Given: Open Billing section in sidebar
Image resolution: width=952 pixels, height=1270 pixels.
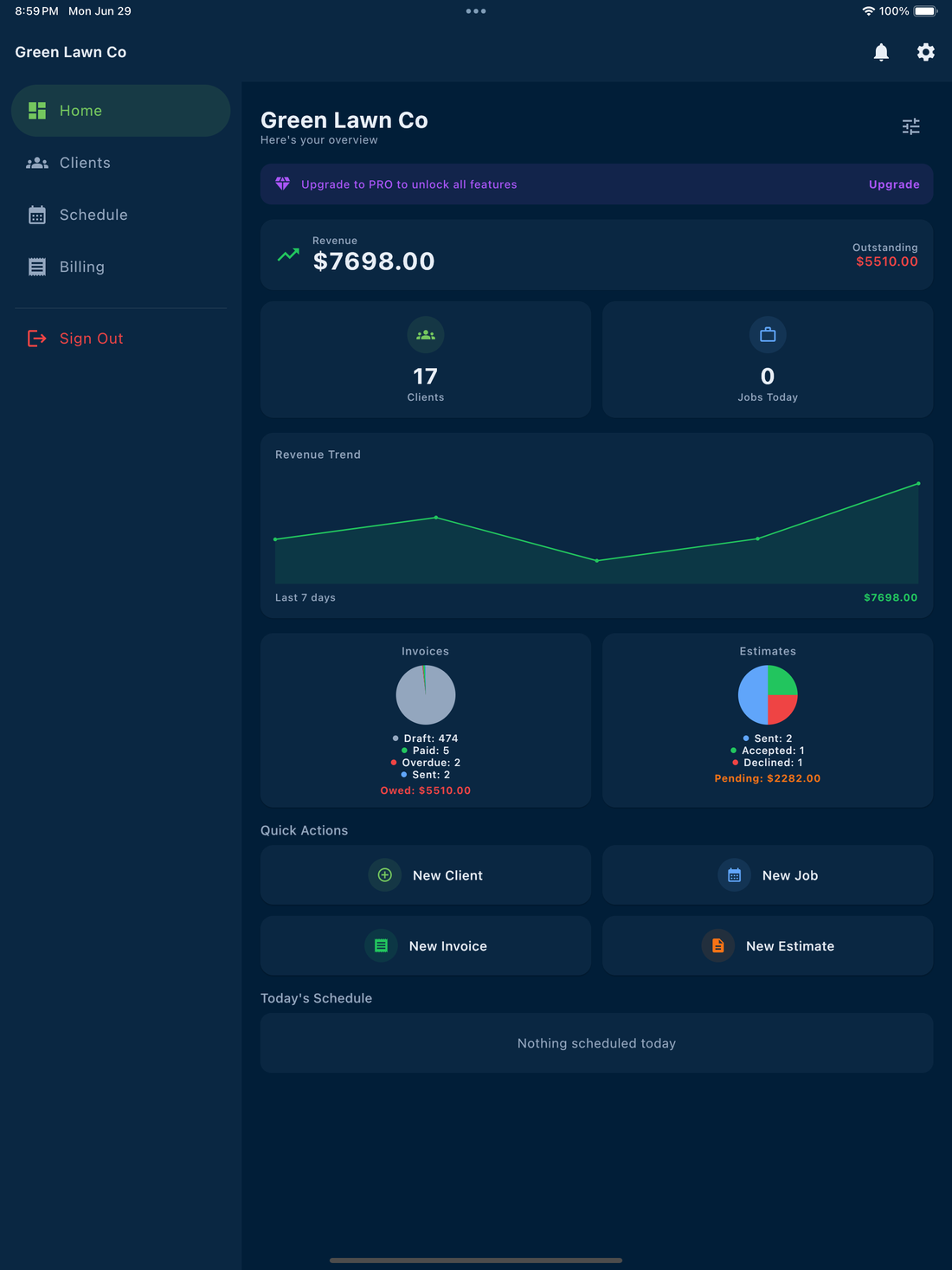Looking at the screenshot, I should pyautogui.click(x=120, y=267).
